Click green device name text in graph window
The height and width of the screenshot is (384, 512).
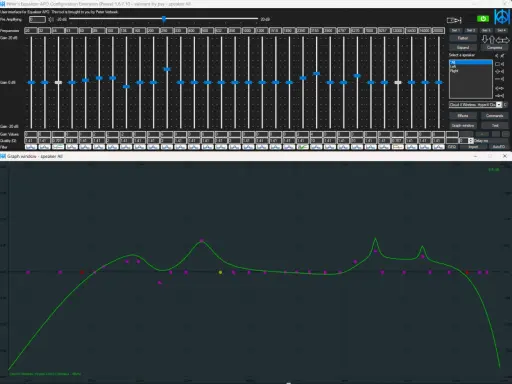click(x=45, y=374)
